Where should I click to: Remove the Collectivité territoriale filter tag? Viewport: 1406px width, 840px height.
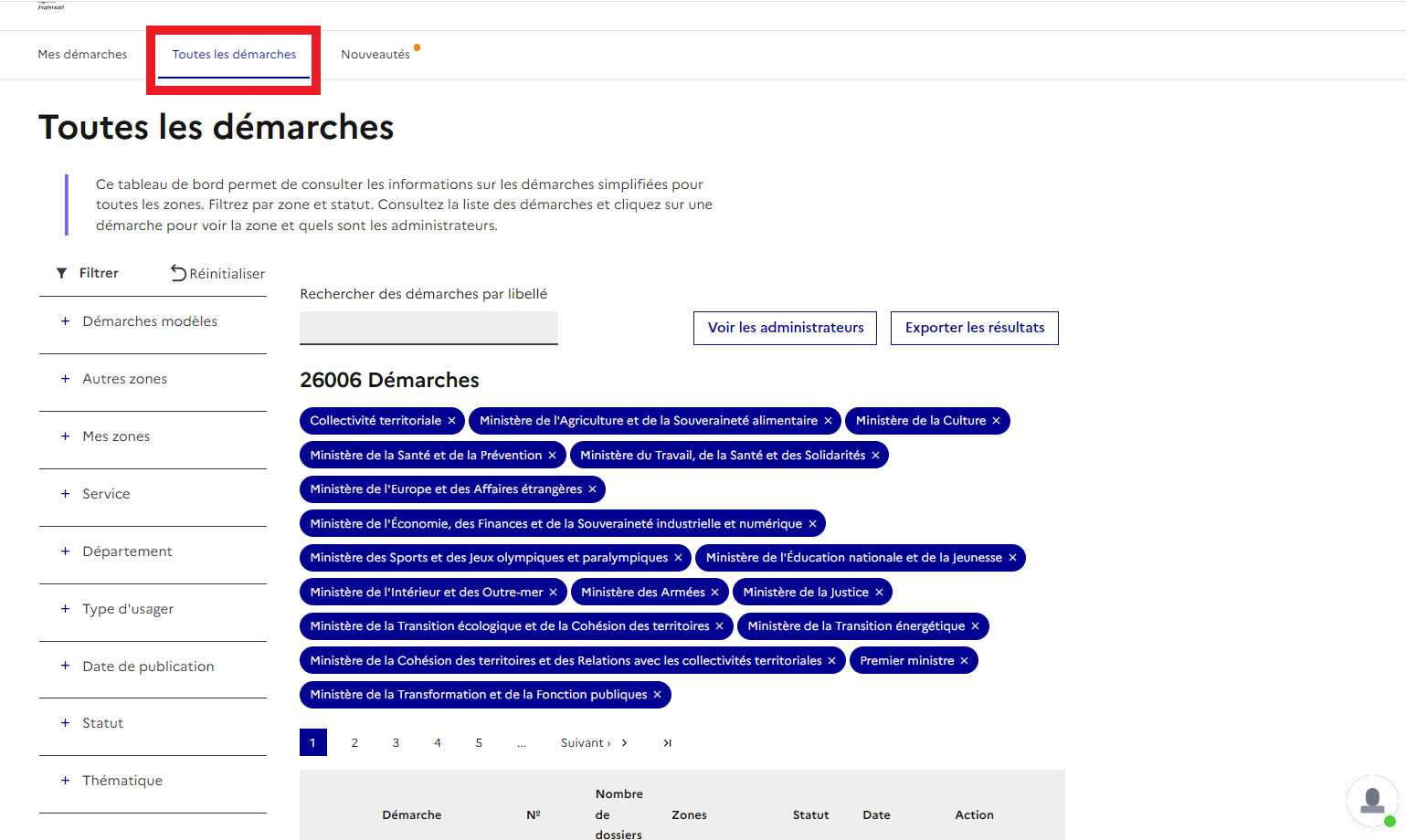tap(451, 421)
